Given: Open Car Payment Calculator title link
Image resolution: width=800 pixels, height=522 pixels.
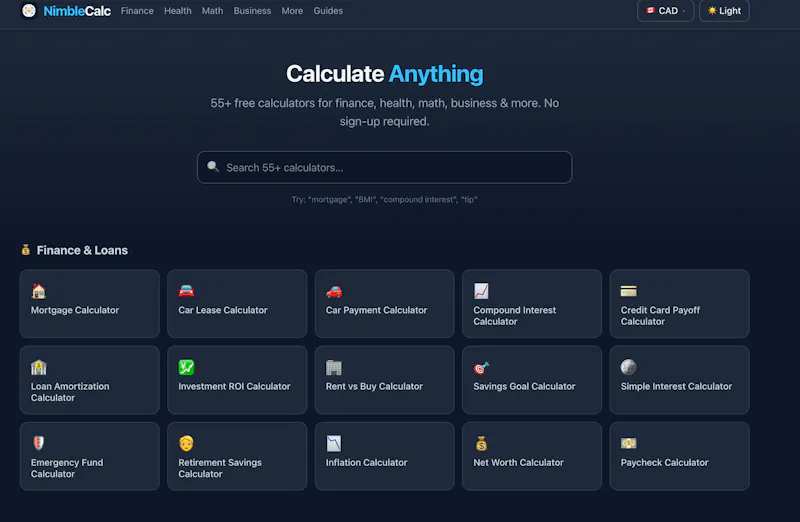Looking at the screenshot, I should (377, 310).
